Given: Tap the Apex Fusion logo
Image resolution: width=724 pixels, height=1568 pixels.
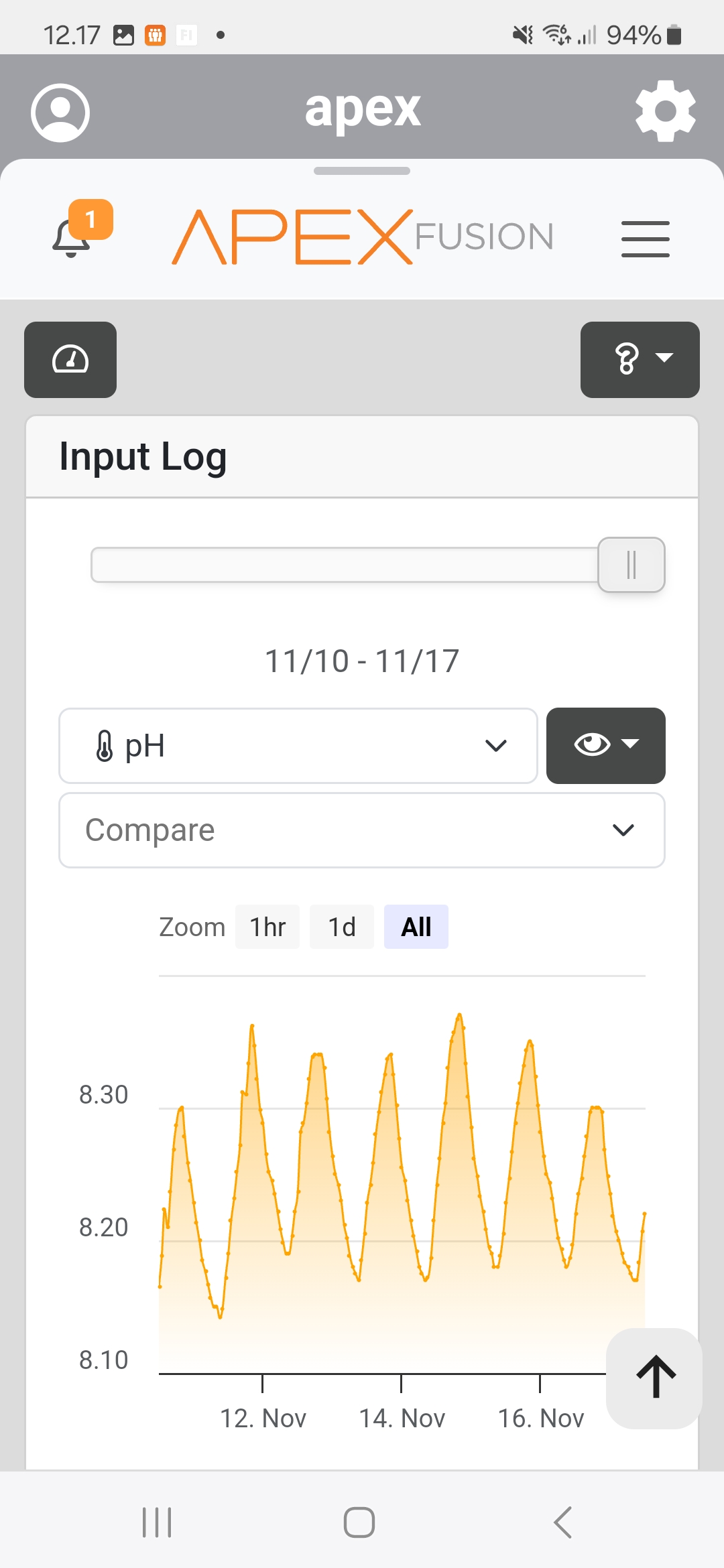Looking at the screenshot, I should (x=362, y=237).
